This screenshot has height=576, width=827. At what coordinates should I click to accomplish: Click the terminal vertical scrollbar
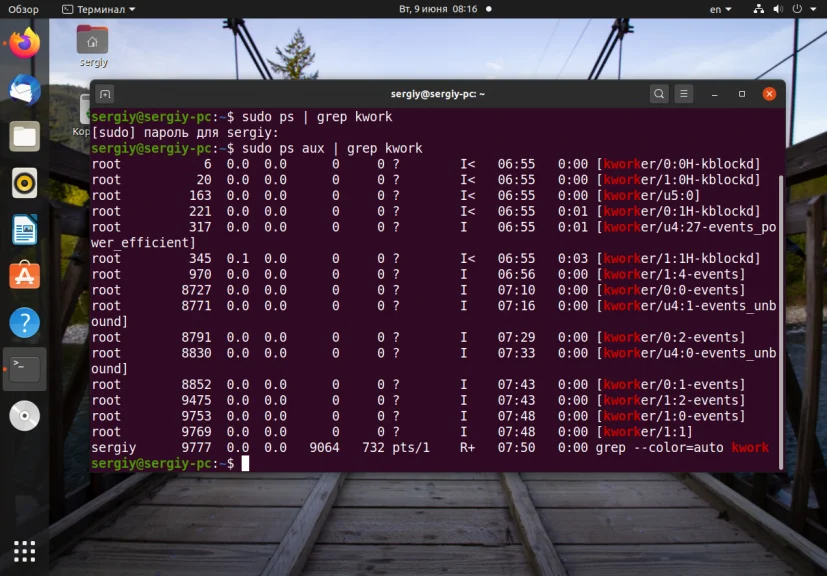click(781, 322)
